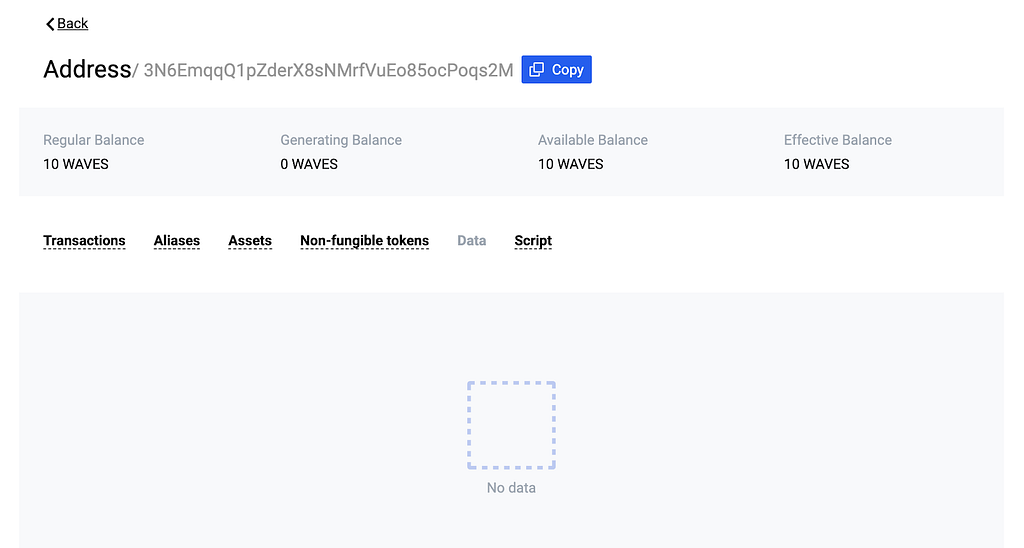The width and height of the screenshot is (1024, 548).
Task: Click the Available Balance label
Action: pos(593,140)
